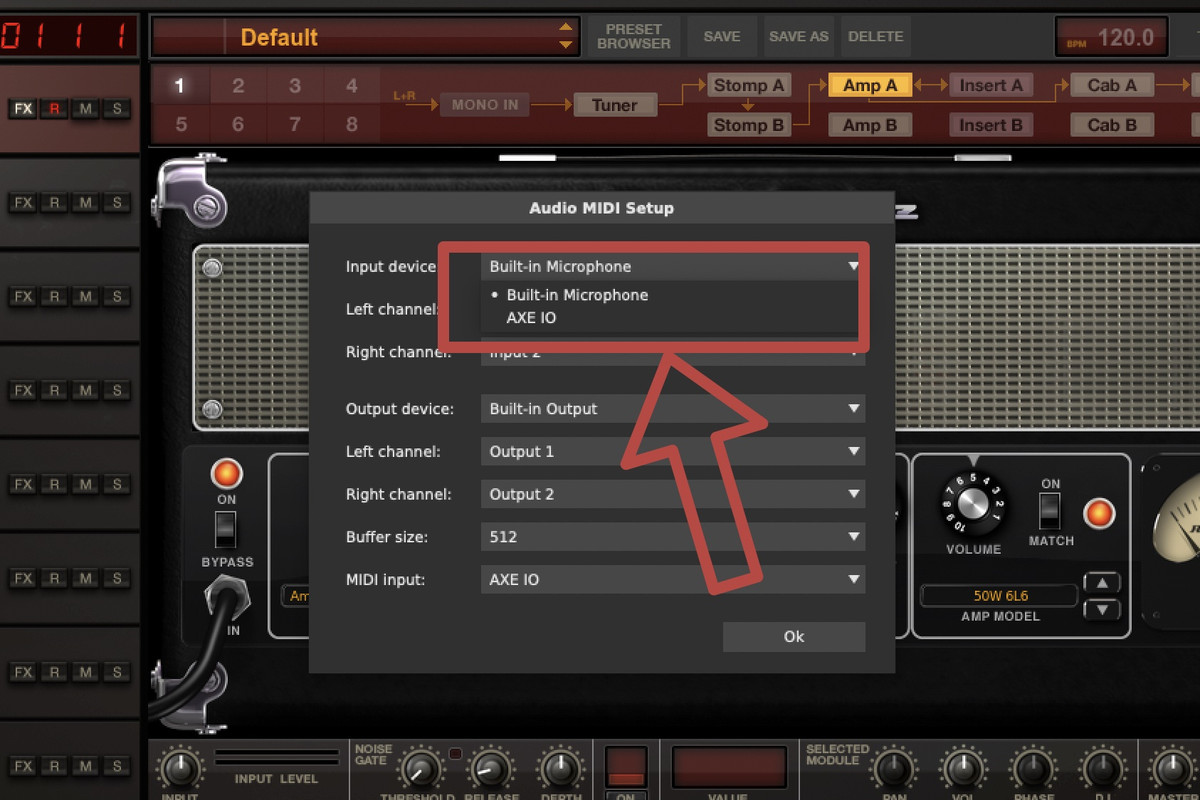This screenshot has width=1200, height=800.
Task: Select the Cab B module
Action: [x=1112, y=125]
